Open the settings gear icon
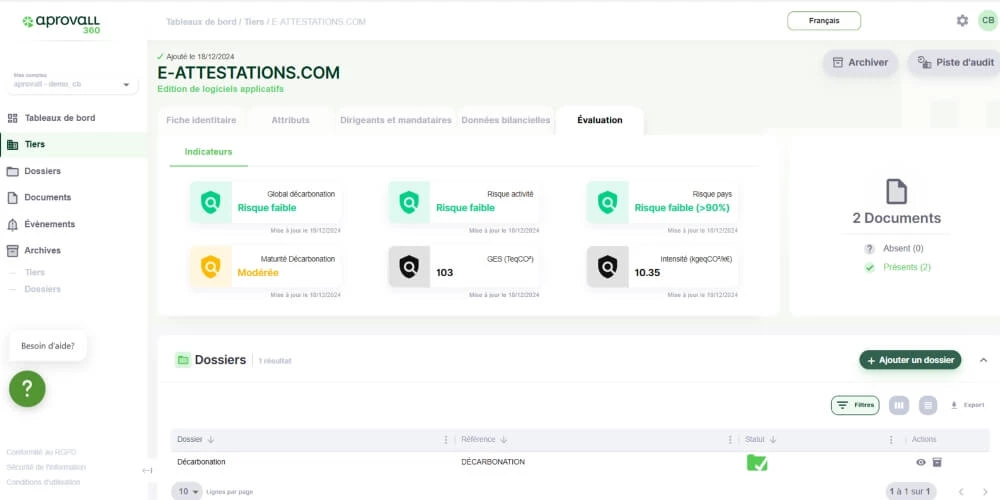Screen dimensions: 1000x500 [x=962, y=21]
